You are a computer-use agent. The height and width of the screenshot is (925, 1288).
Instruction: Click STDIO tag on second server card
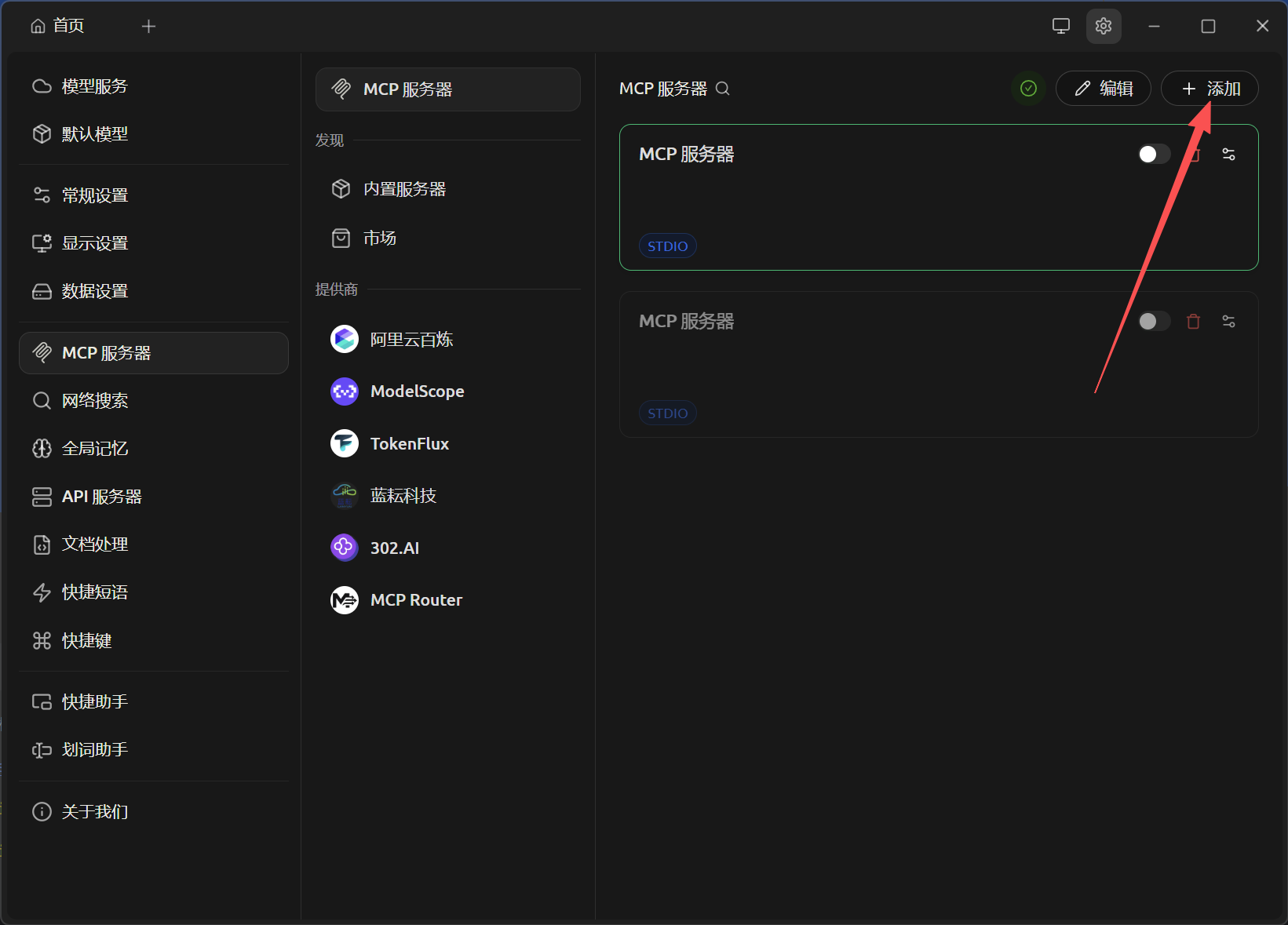pos(668,413)
